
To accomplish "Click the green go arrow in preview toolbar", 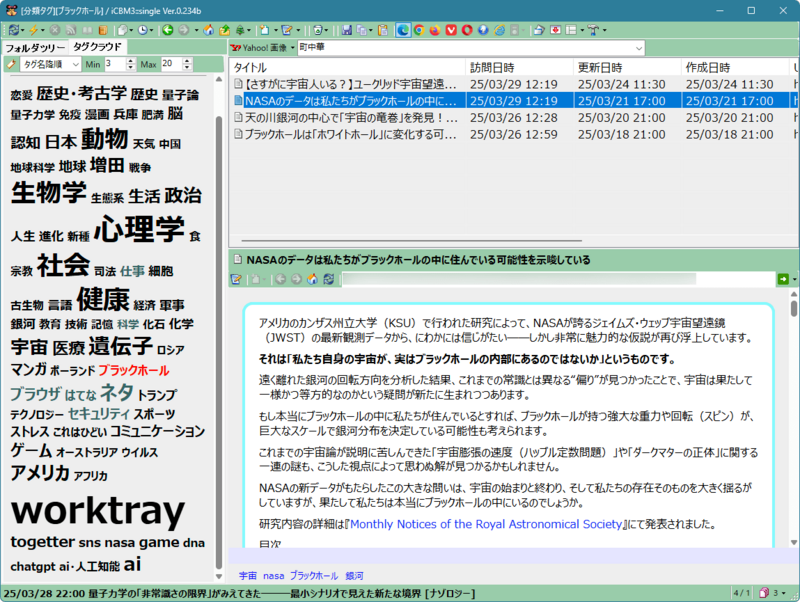I will coord(783,279).
